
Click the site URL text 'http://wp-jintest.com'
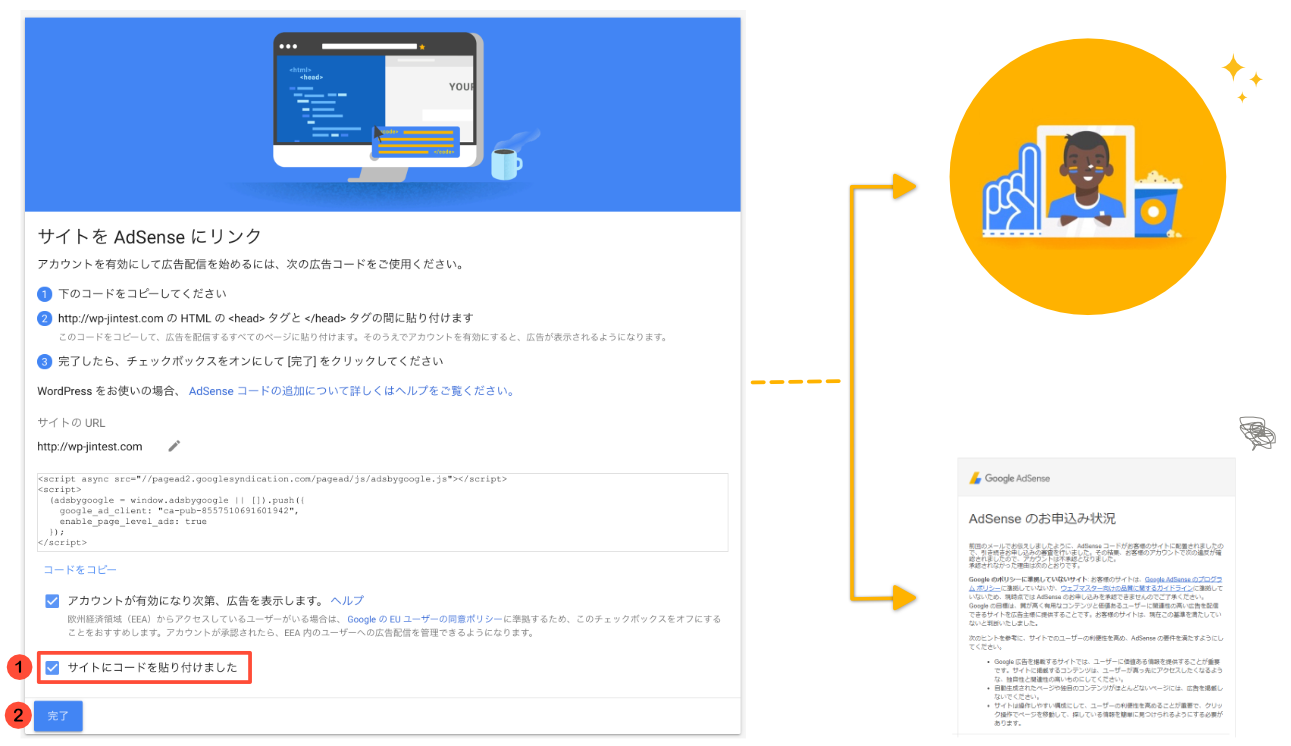pos(90,446)
